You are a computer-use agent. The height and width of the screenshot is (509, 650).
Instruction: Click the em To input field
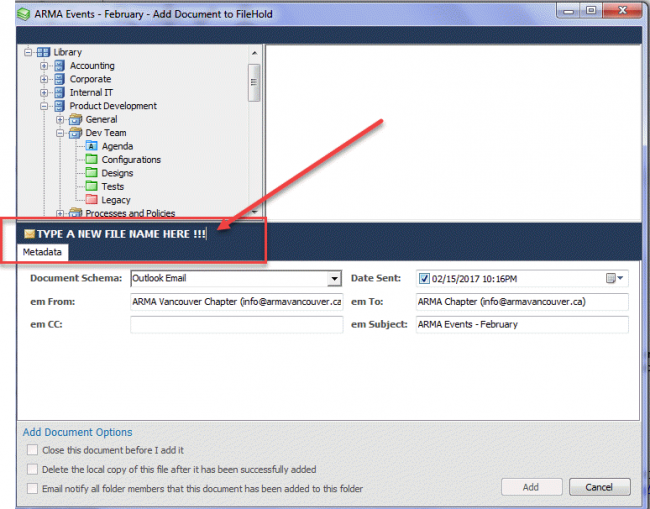click(522, 301)
